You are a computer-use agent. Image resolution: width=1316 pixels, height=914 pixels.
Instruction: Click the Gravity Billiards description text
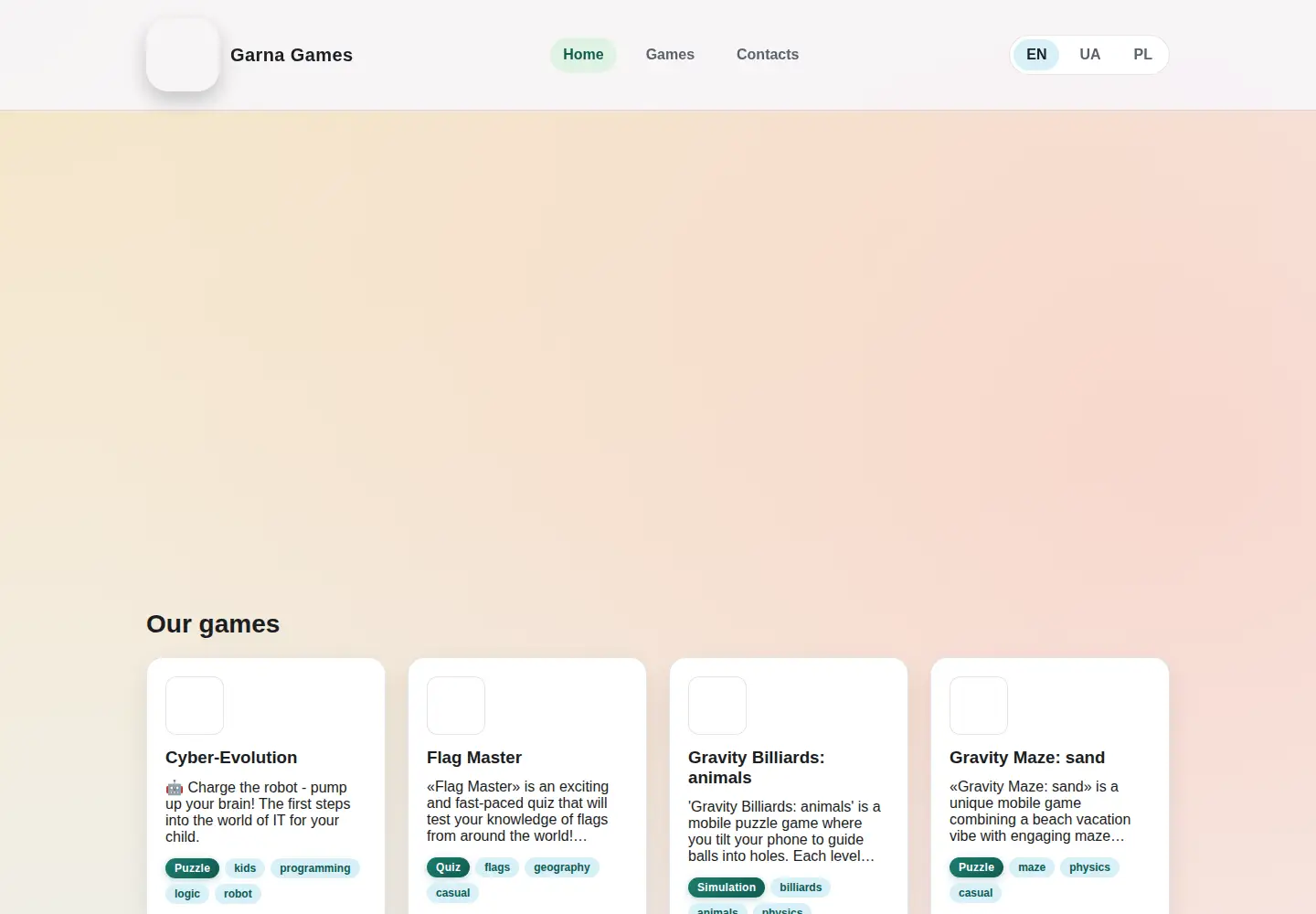pyautogui.click(x=784, y=831)
